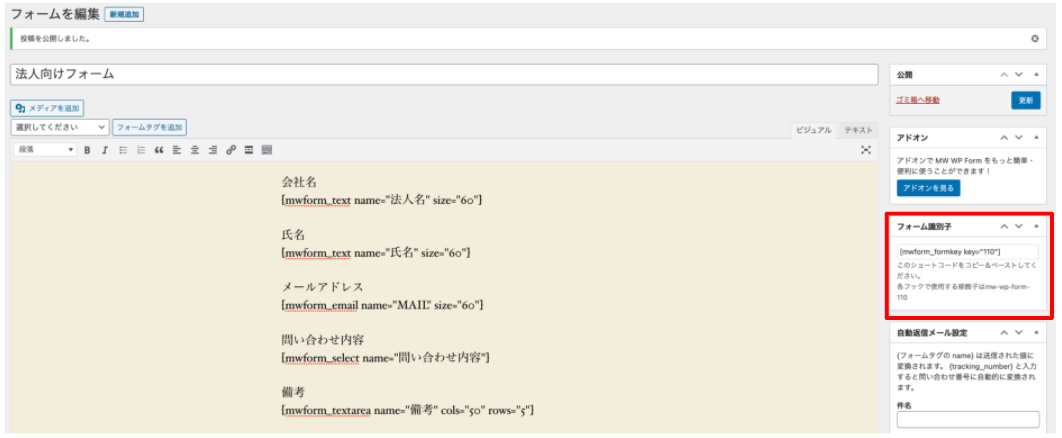Click the insert link icon
Image resolution: width=1062 pixels, height=438 pixels.
[231, 150]
